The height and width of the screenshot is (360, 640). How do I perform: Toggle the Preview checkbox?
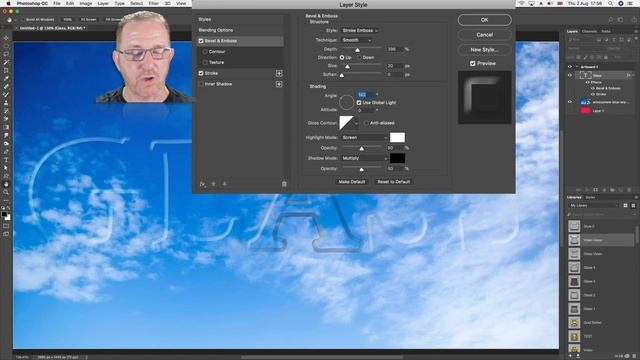473,63
